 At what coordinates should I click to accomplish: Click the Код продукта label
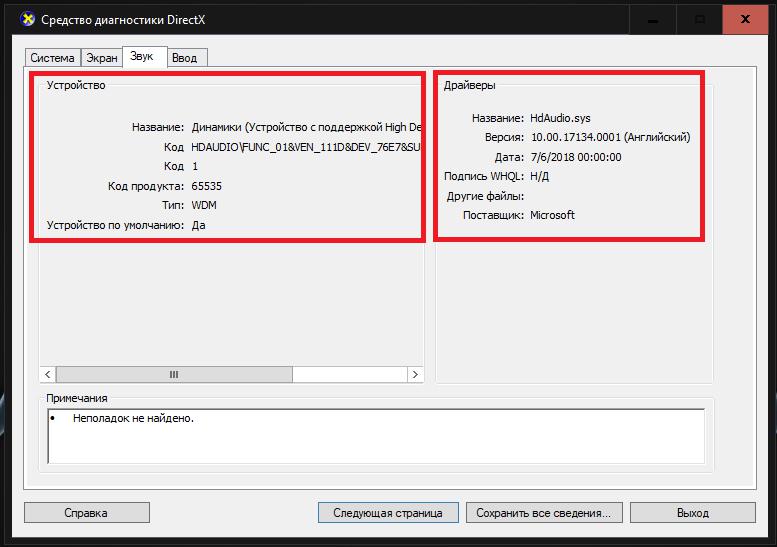[146, 186]
